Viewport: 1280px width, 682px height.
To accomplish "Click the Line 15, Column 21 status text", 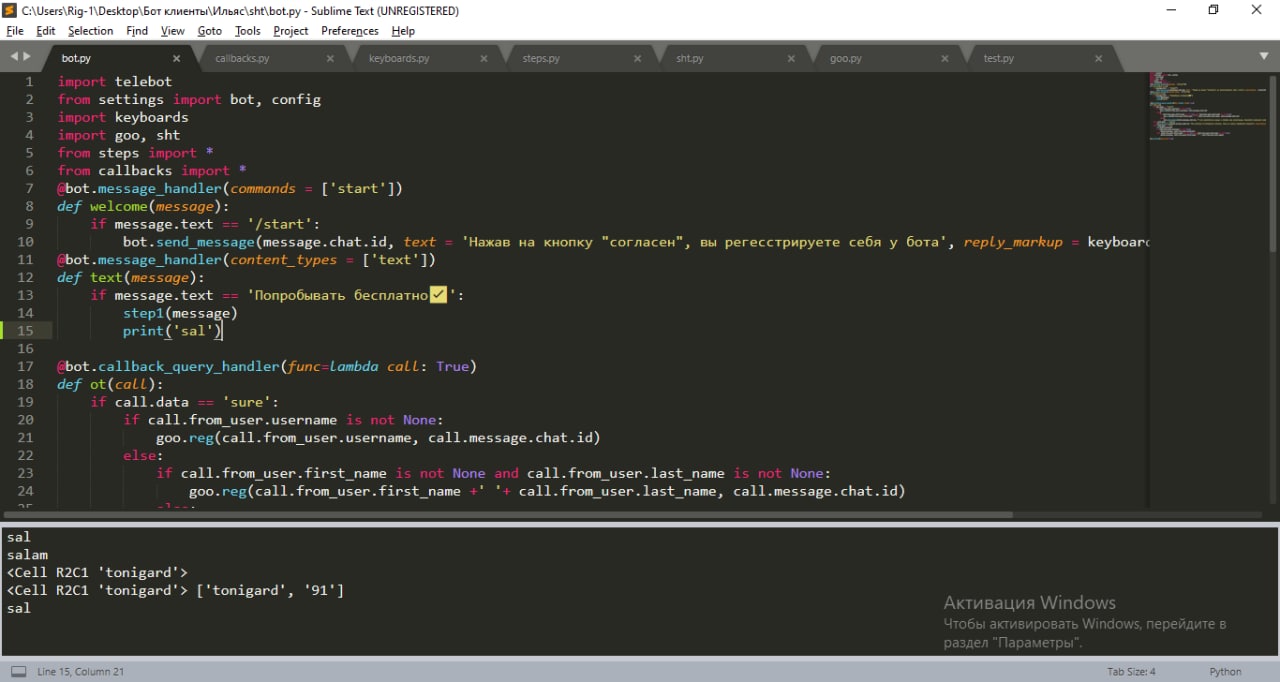I will [x=80, y=672].
